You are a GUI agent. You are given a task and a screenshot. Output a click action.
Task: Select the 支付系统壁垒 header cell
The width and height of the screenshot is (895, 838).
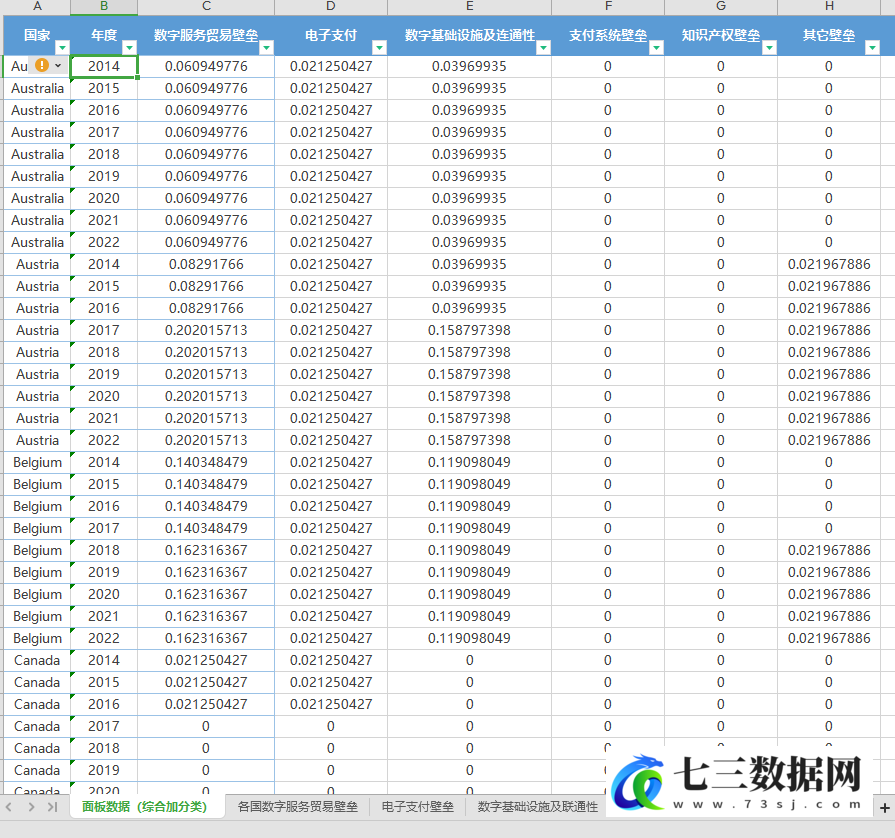click(608, 35)
